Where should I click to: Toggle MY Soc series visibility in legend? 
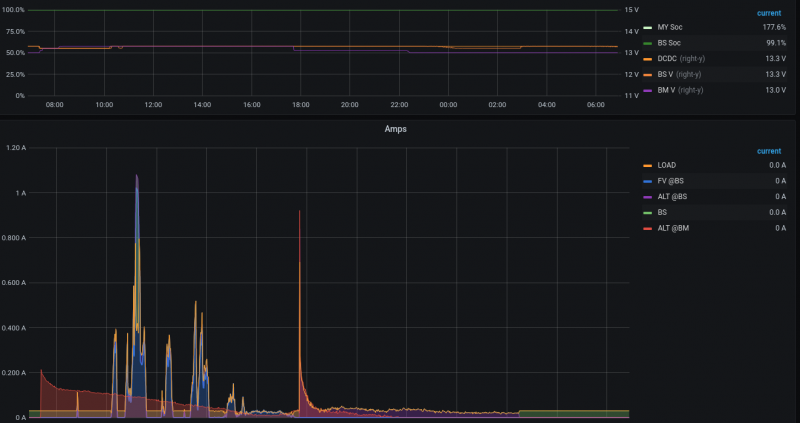pyautogui.click(x=671, y=29)
